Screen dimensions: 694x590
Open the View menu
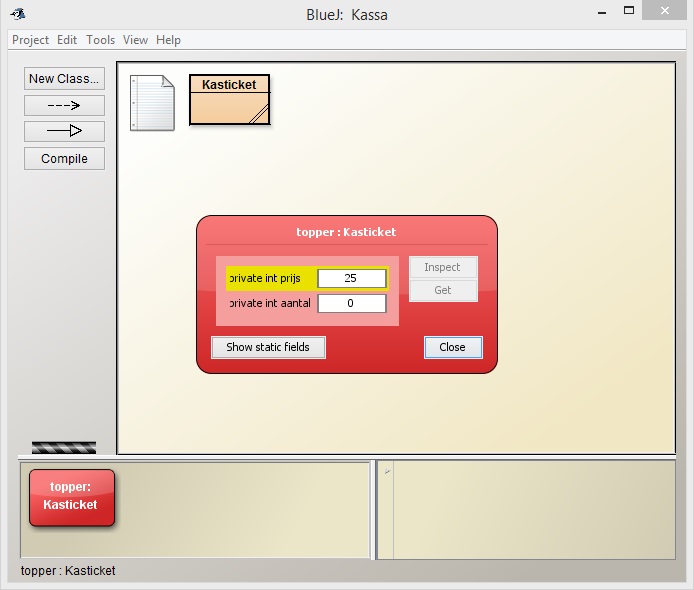coord(135,40)
